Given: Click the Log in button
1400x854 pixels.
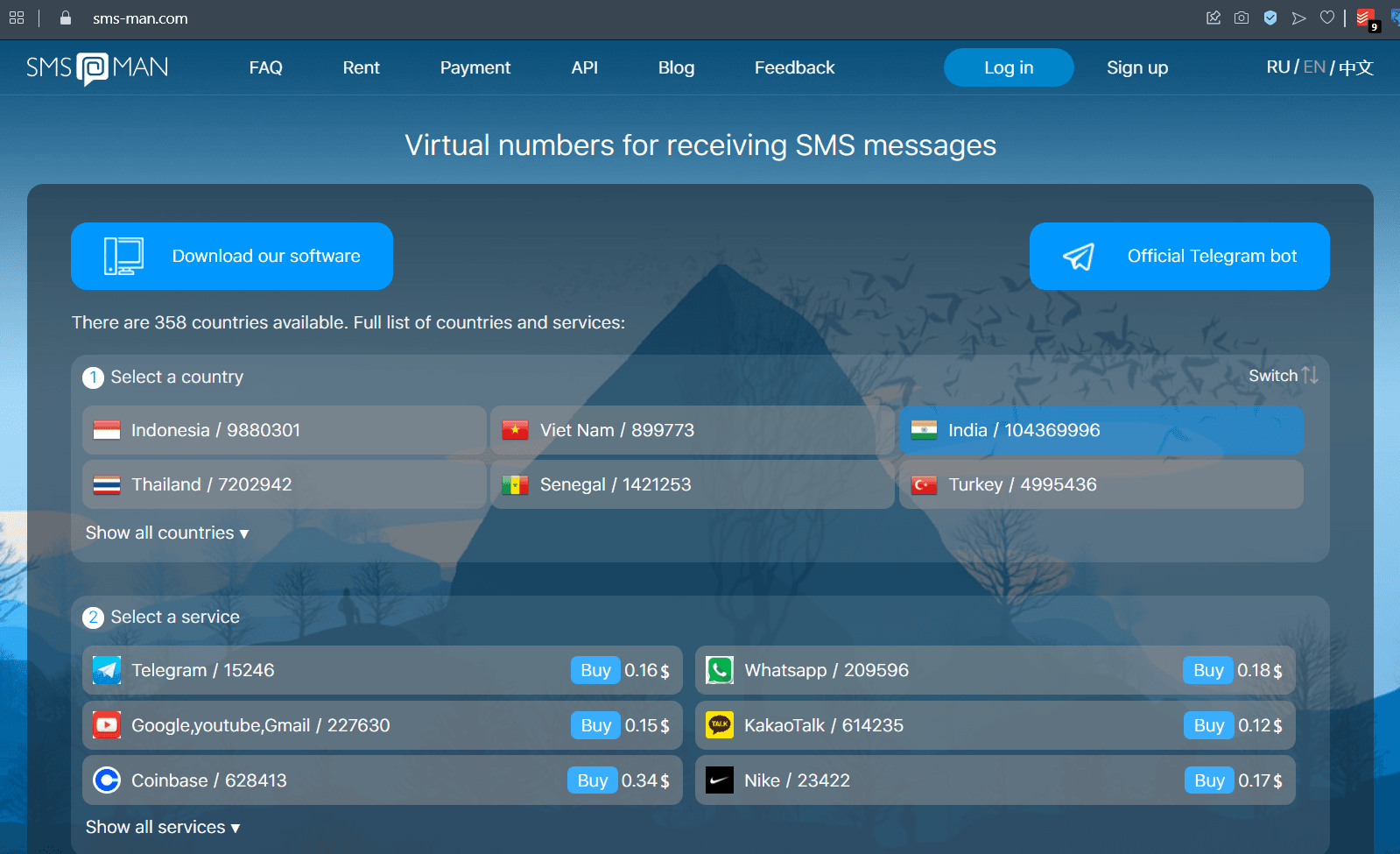Looking at the screenshot, I should point(1009,67).
